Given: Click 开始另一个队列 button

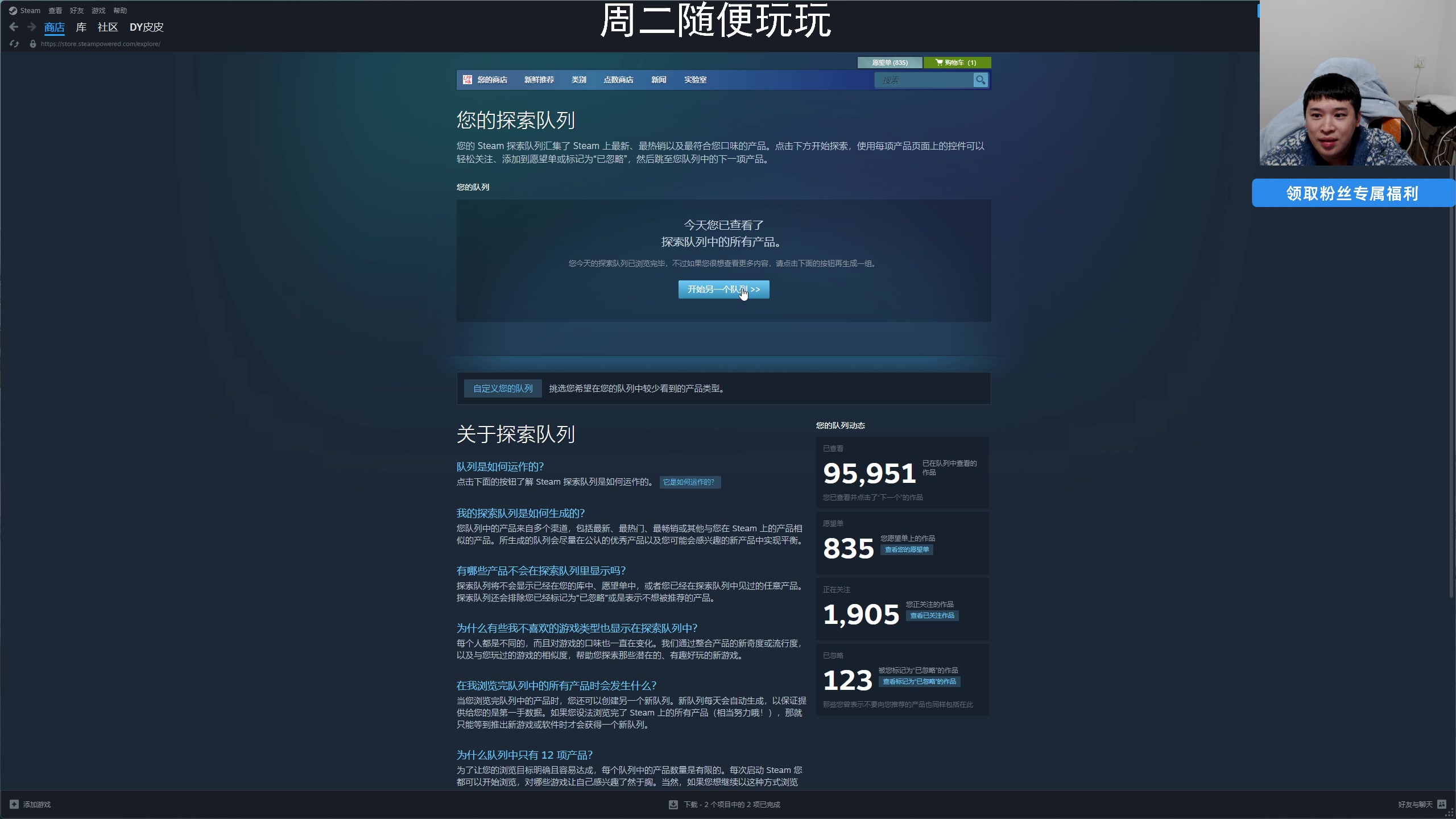Looking at the screenshot, I should click(x=723, y=289).
